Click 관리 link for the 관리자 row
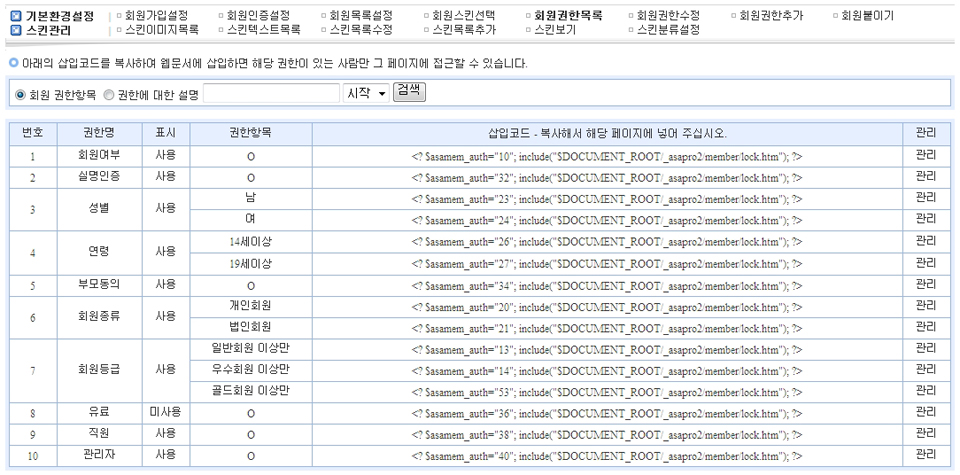 (925, 455)
